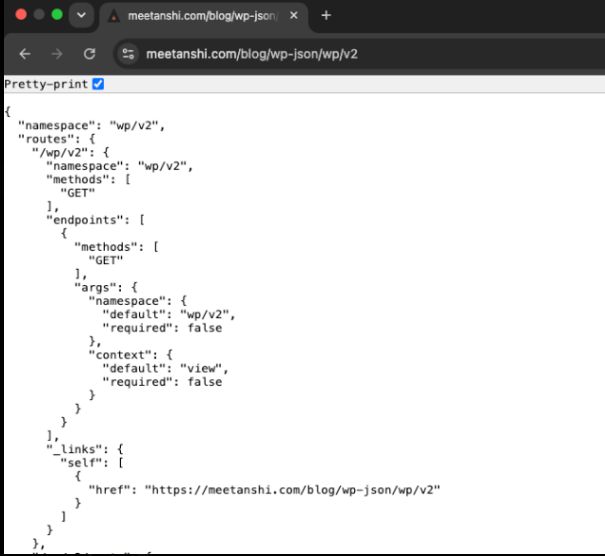
Task: Open the site information icon in address bar
Action: [x=128, y=54]
